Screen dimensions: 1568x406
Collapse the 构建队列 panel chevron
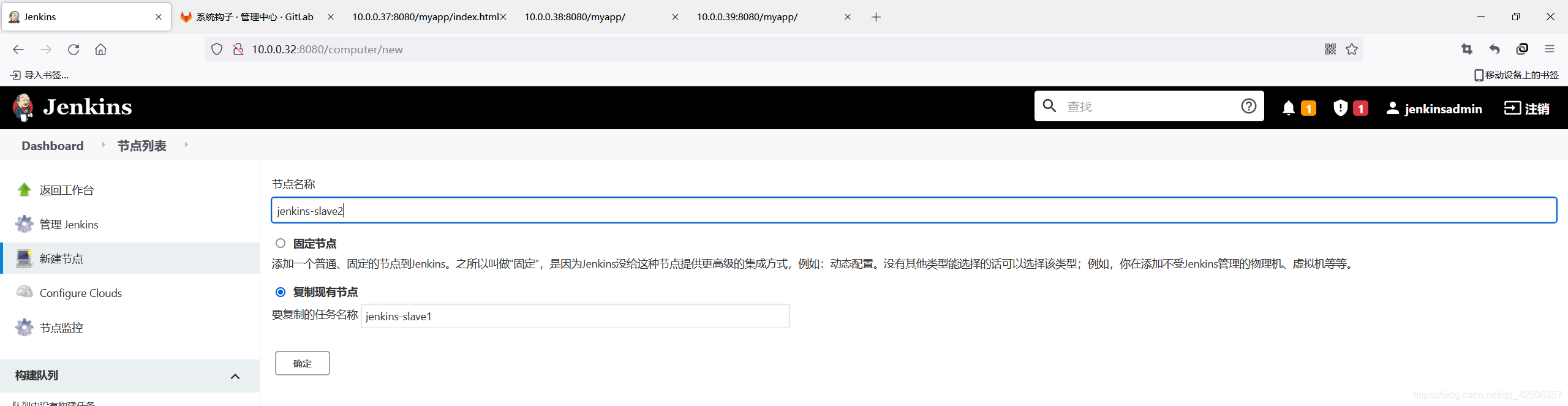[235, 376]
